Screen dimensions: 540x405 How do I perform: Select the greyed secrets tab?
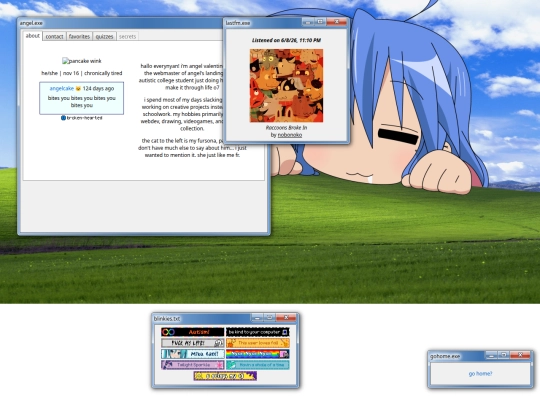tap(127, 37)
